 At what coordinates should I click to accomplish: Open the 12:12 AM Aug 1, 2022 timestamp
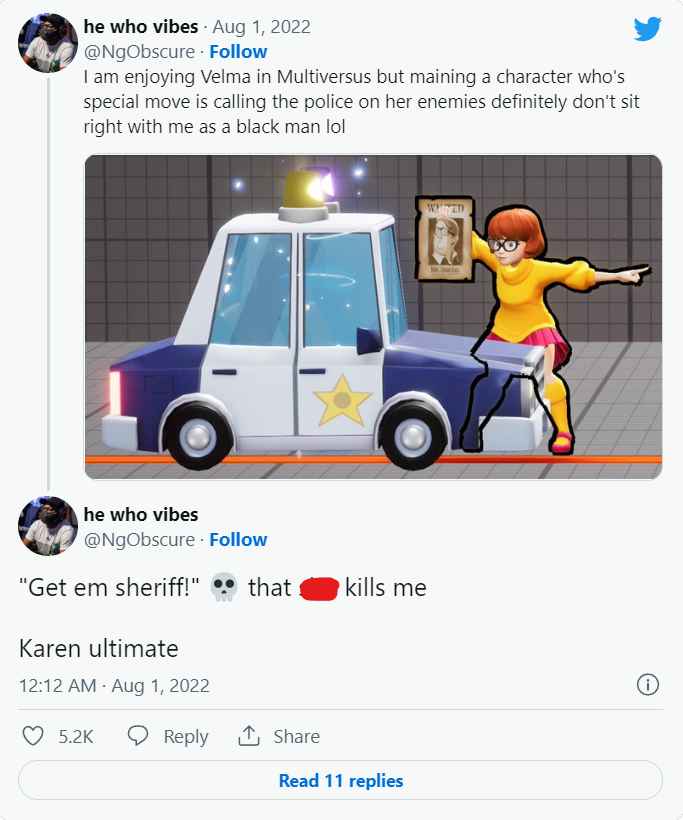tap(115, 685)
